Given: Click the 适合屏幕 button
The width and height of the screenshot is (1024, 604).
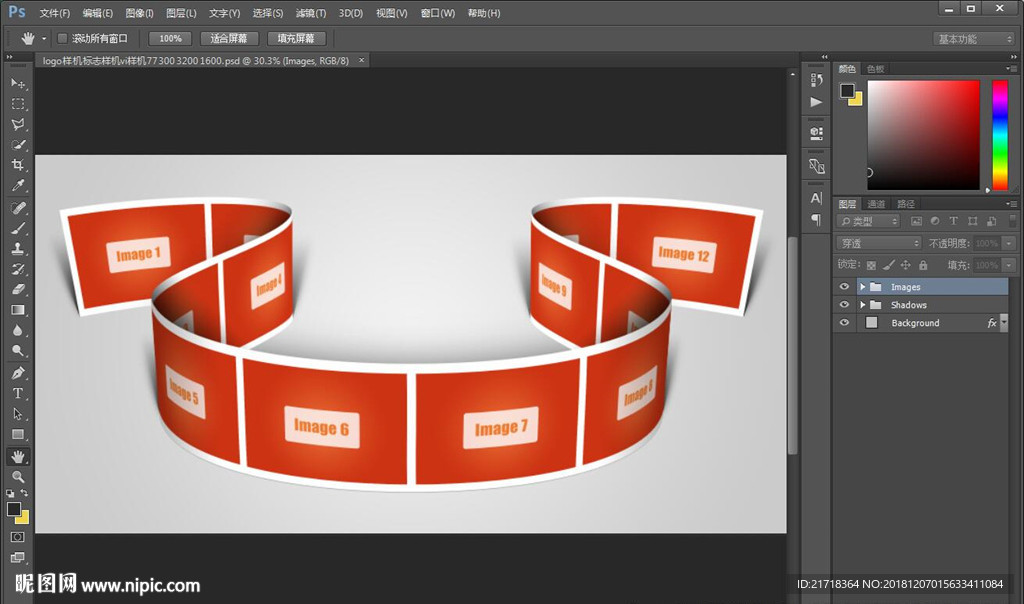Looking at the screenshot, I should coord(229,38).
